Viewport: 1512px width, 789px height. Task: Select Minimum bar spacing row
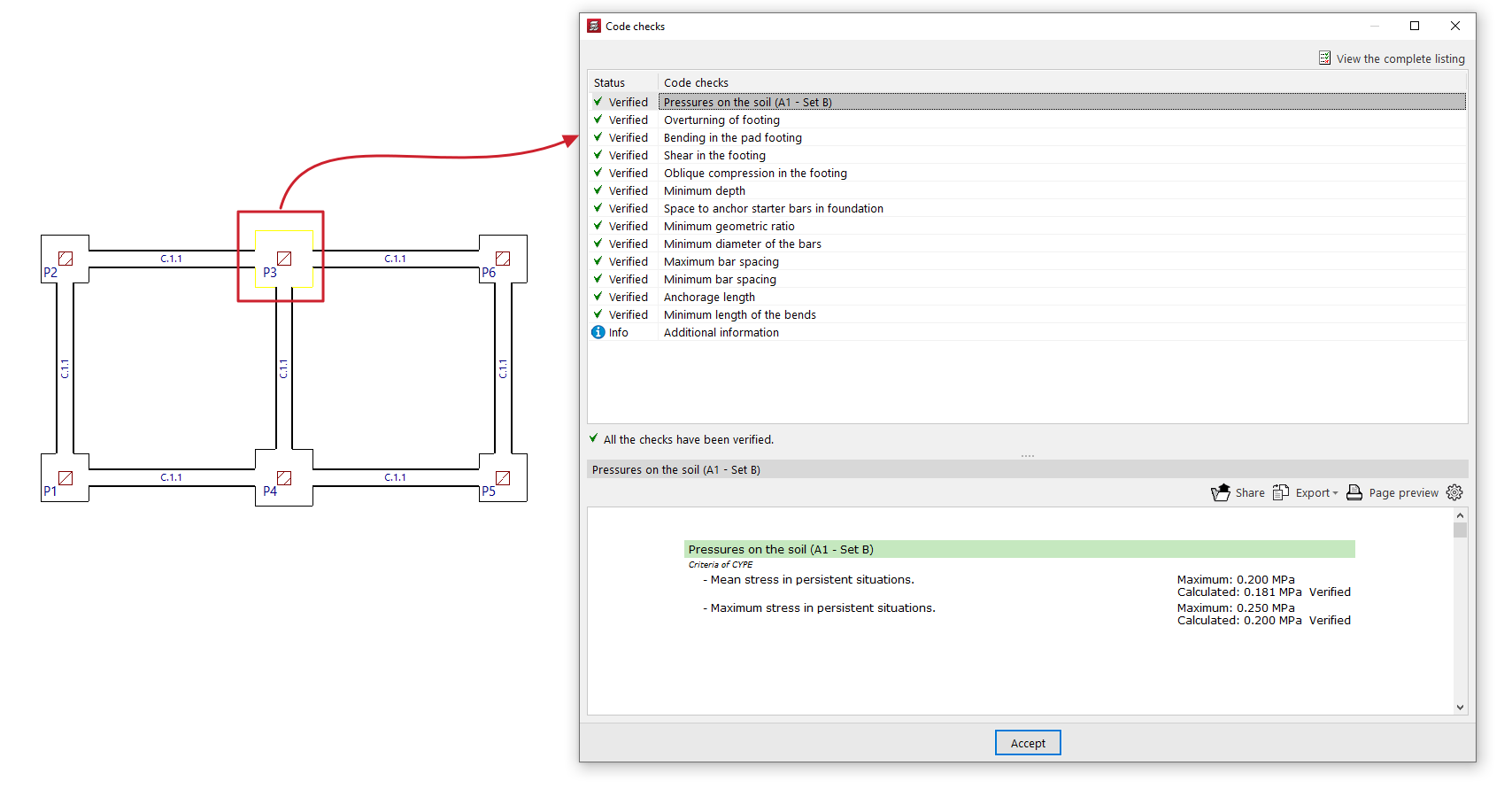tap(1027, 279)
